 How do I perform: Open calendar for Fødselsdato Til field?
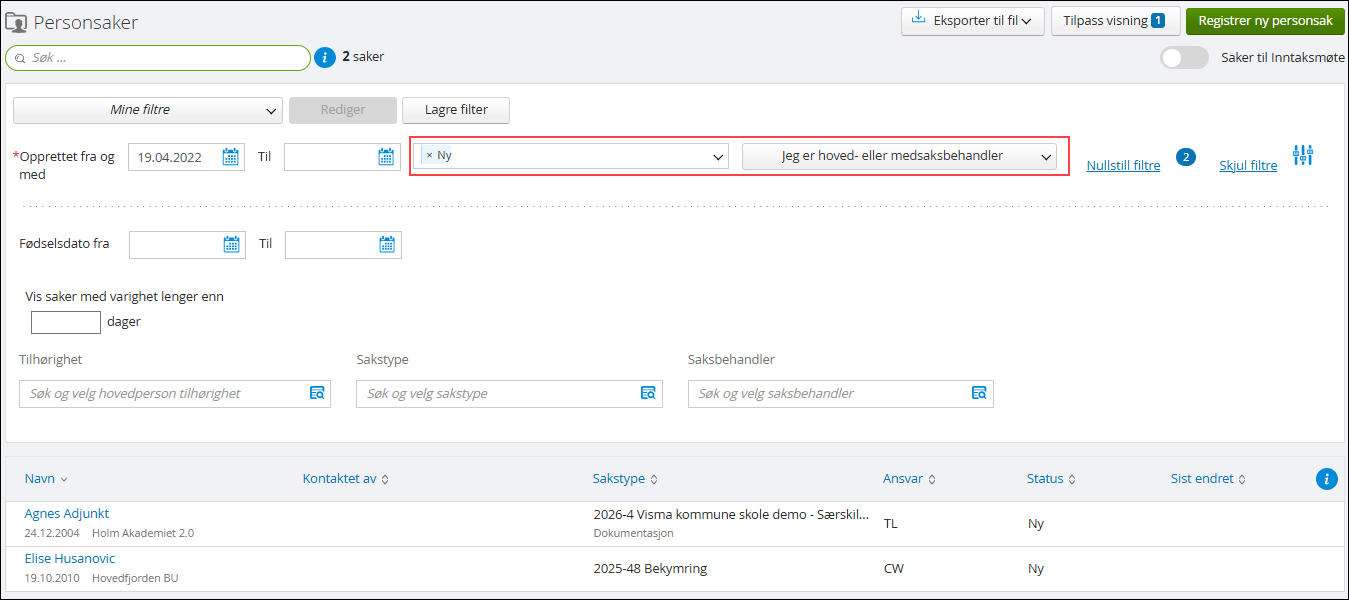pyautogui.click(x=387, y=244)
